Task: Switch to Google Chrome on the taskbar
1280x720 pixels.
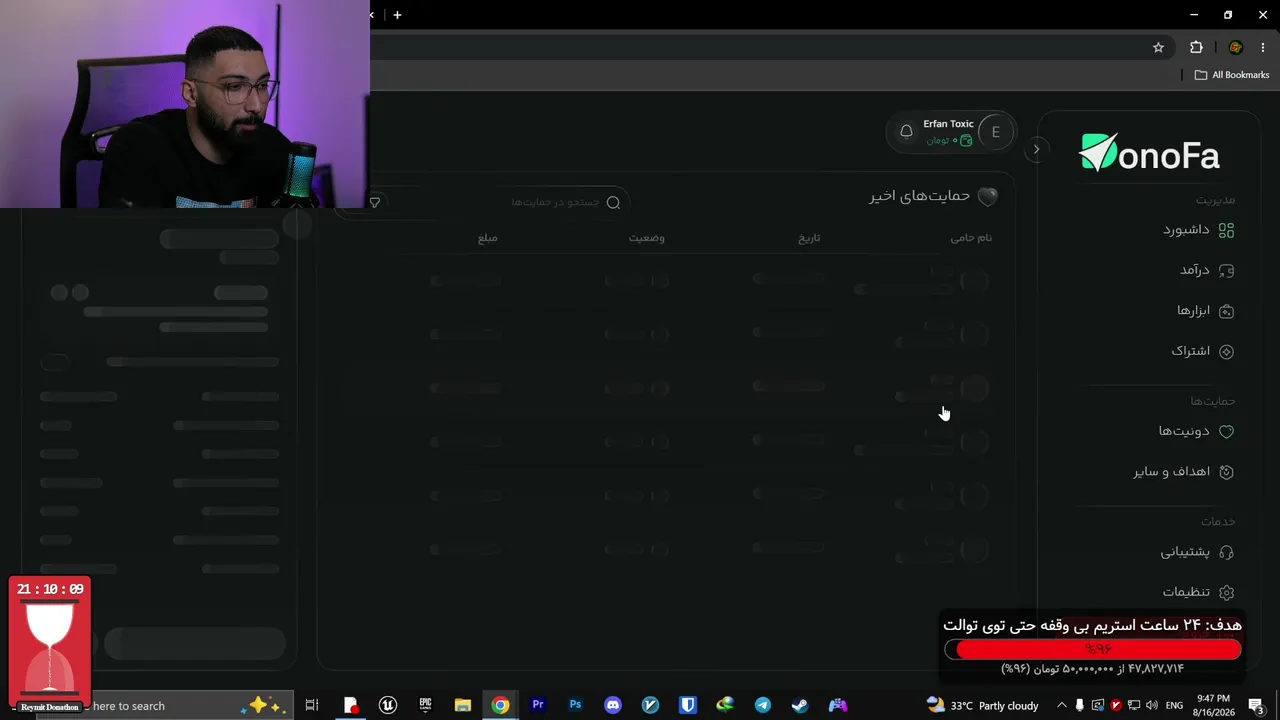Action: click(500, 705)
